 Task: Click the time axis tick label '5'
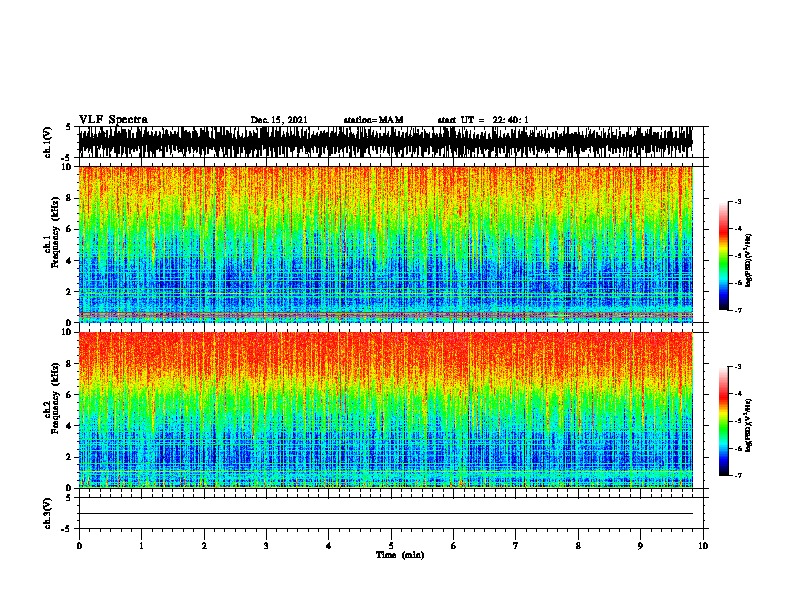tap(391, 545)
